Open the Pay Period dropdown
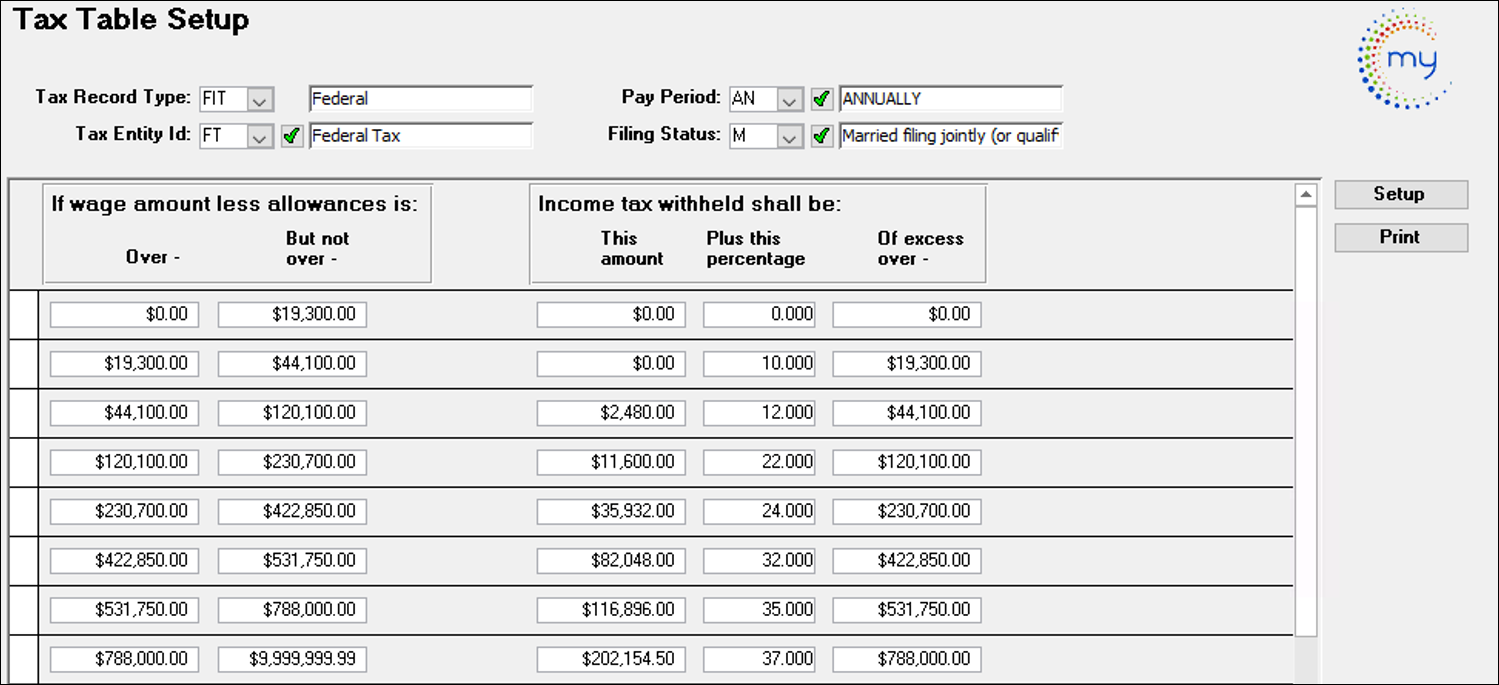This screenshot has height=685, width=1499. [790, 99]
